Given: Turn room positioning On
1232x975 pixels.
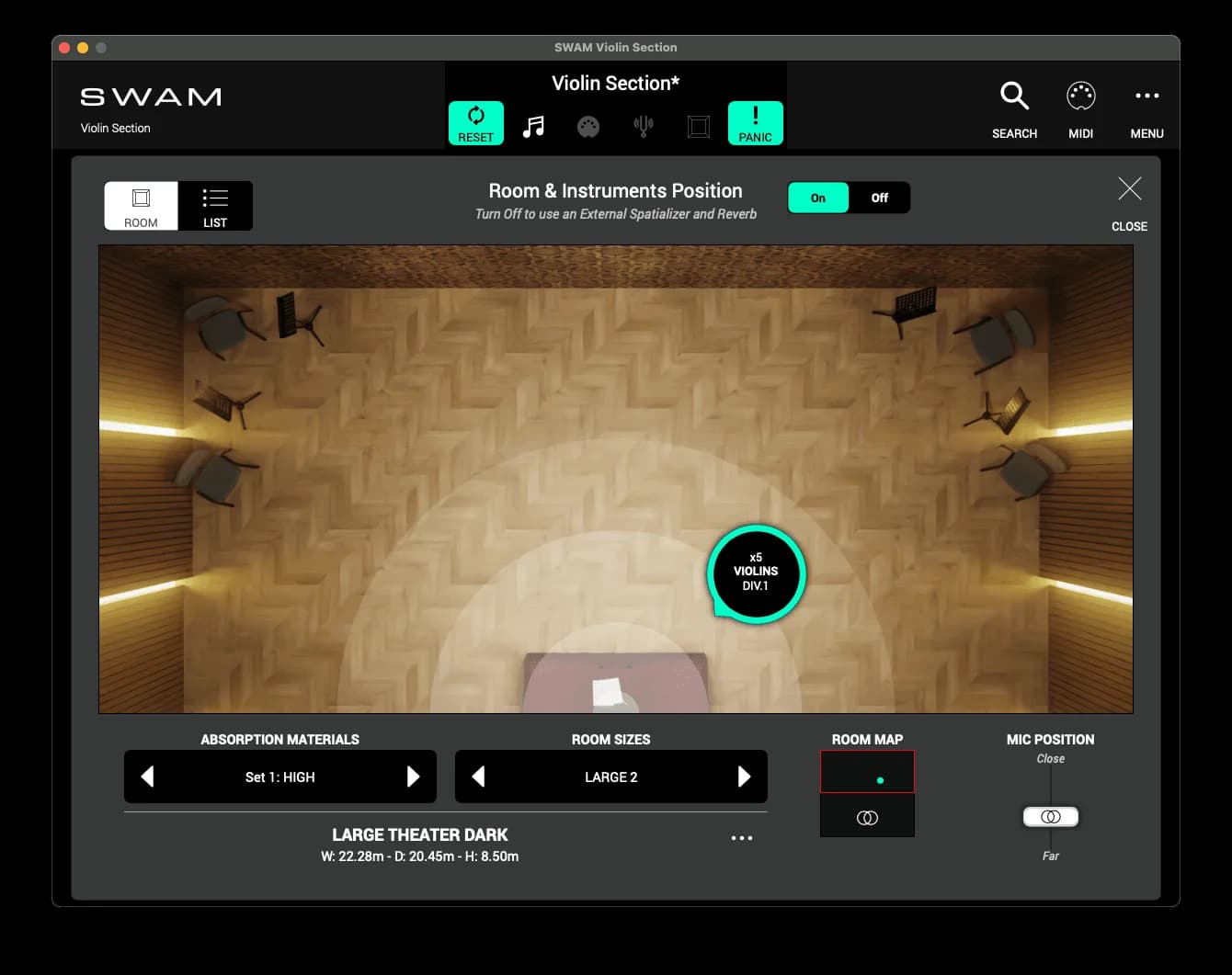Looking at the screenshot, I should coord(818,198).
